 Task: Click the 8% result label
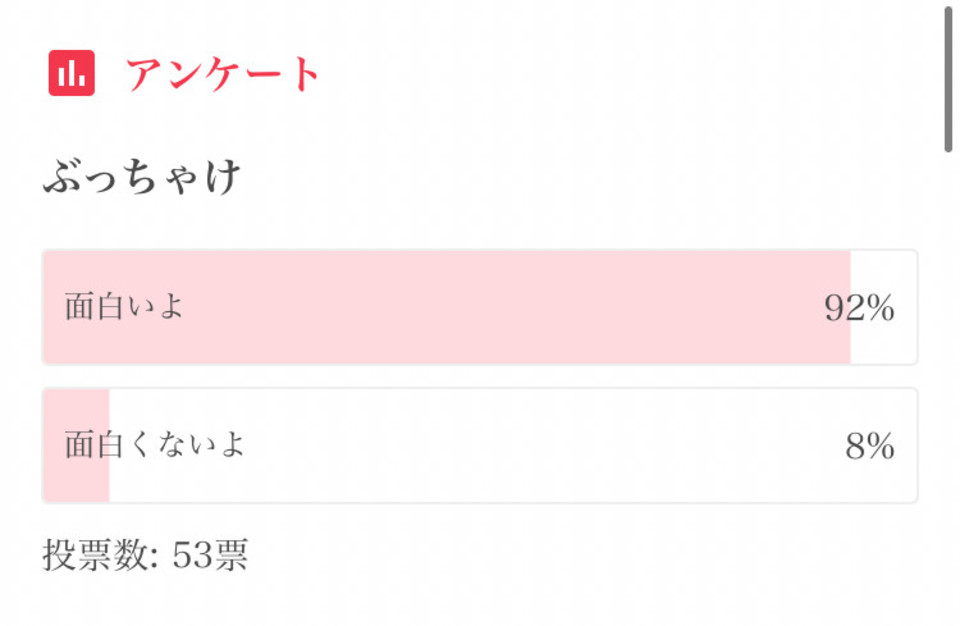click(x=870, y=446)
